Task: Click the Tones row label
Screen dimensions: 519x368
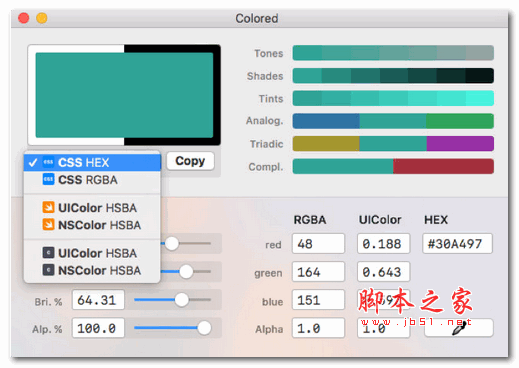Action: coord(269,53)
